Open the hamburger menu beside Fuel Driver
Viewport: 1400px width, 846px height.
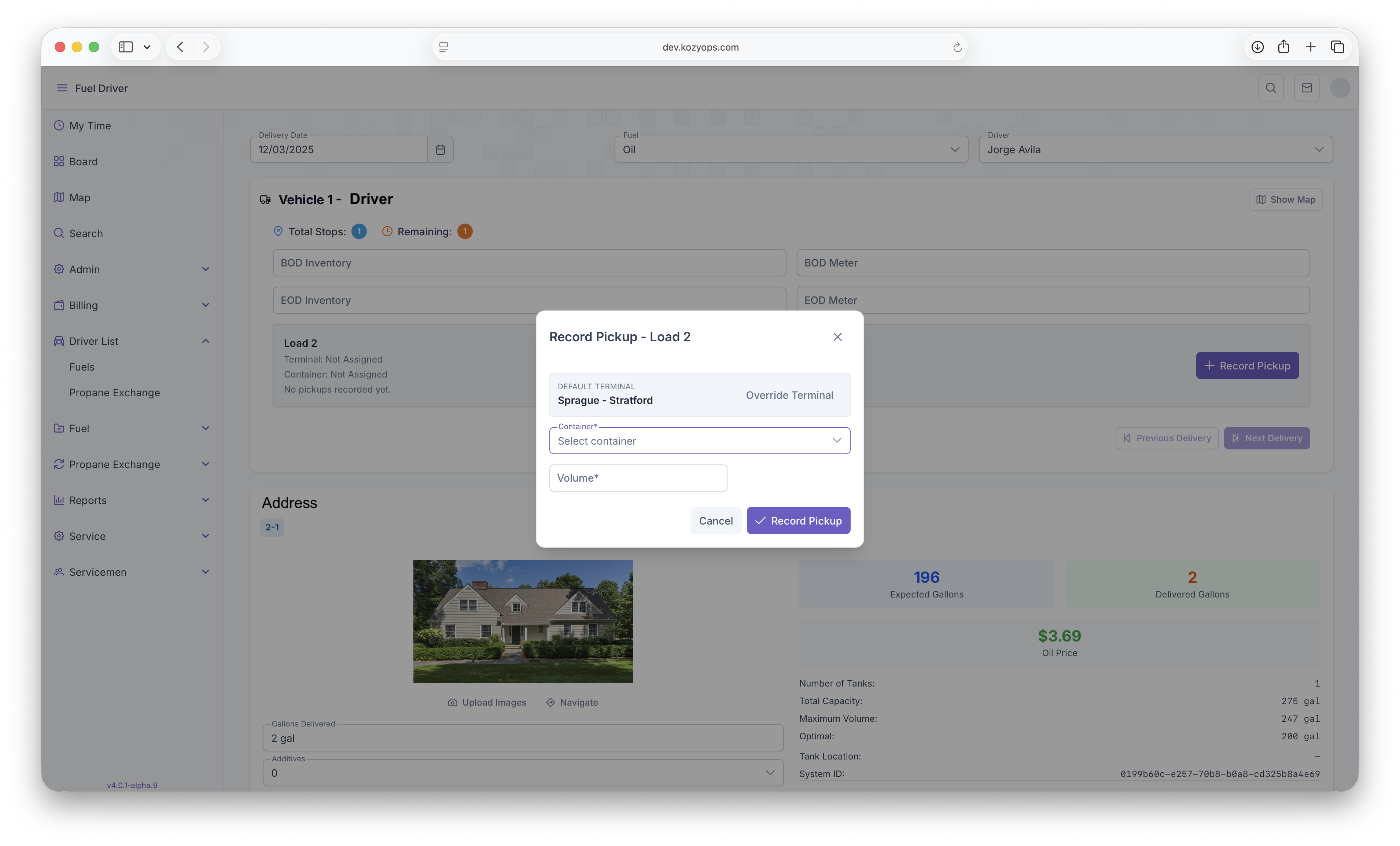click(x=62, y=88)
